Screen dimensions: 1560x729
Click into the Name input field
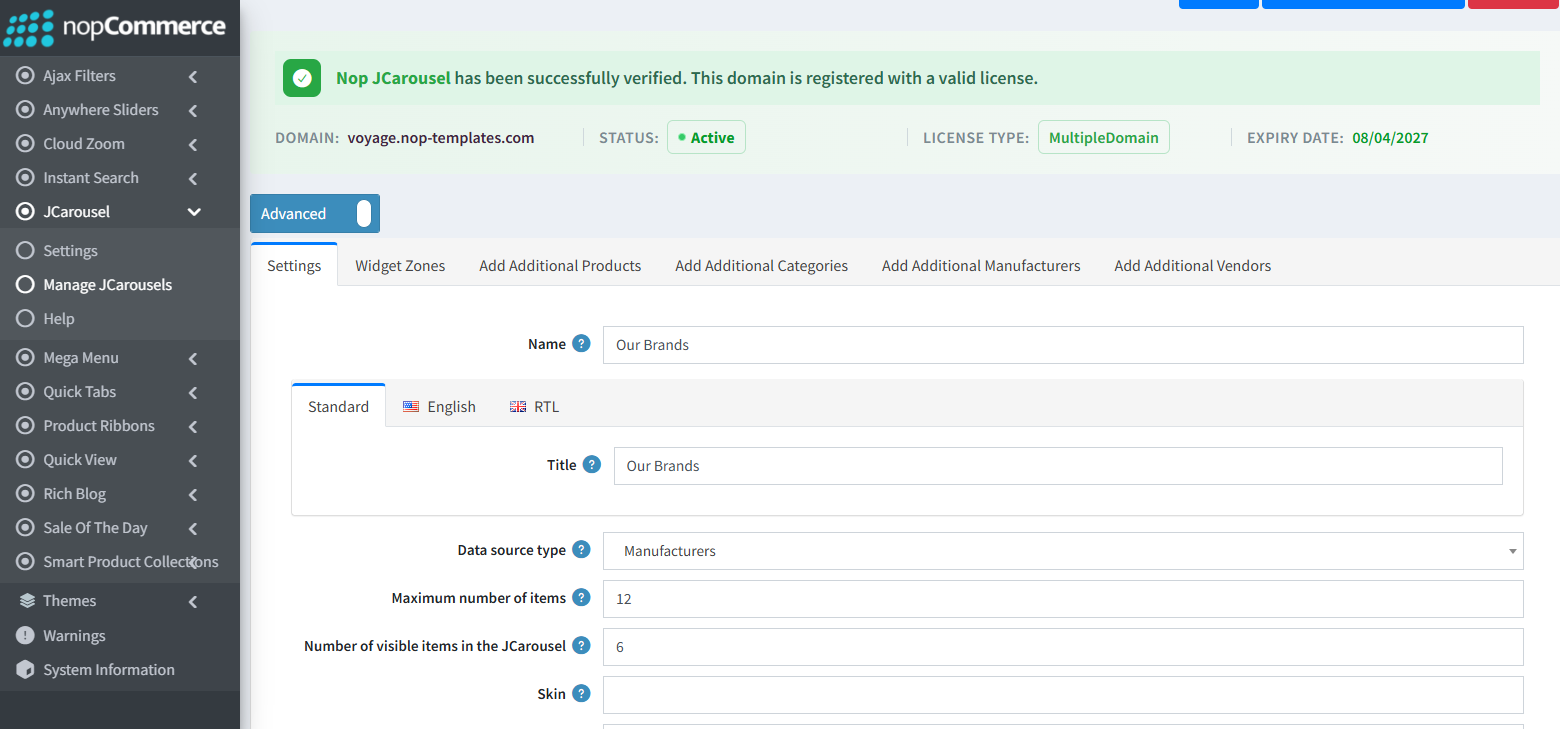1063,345
